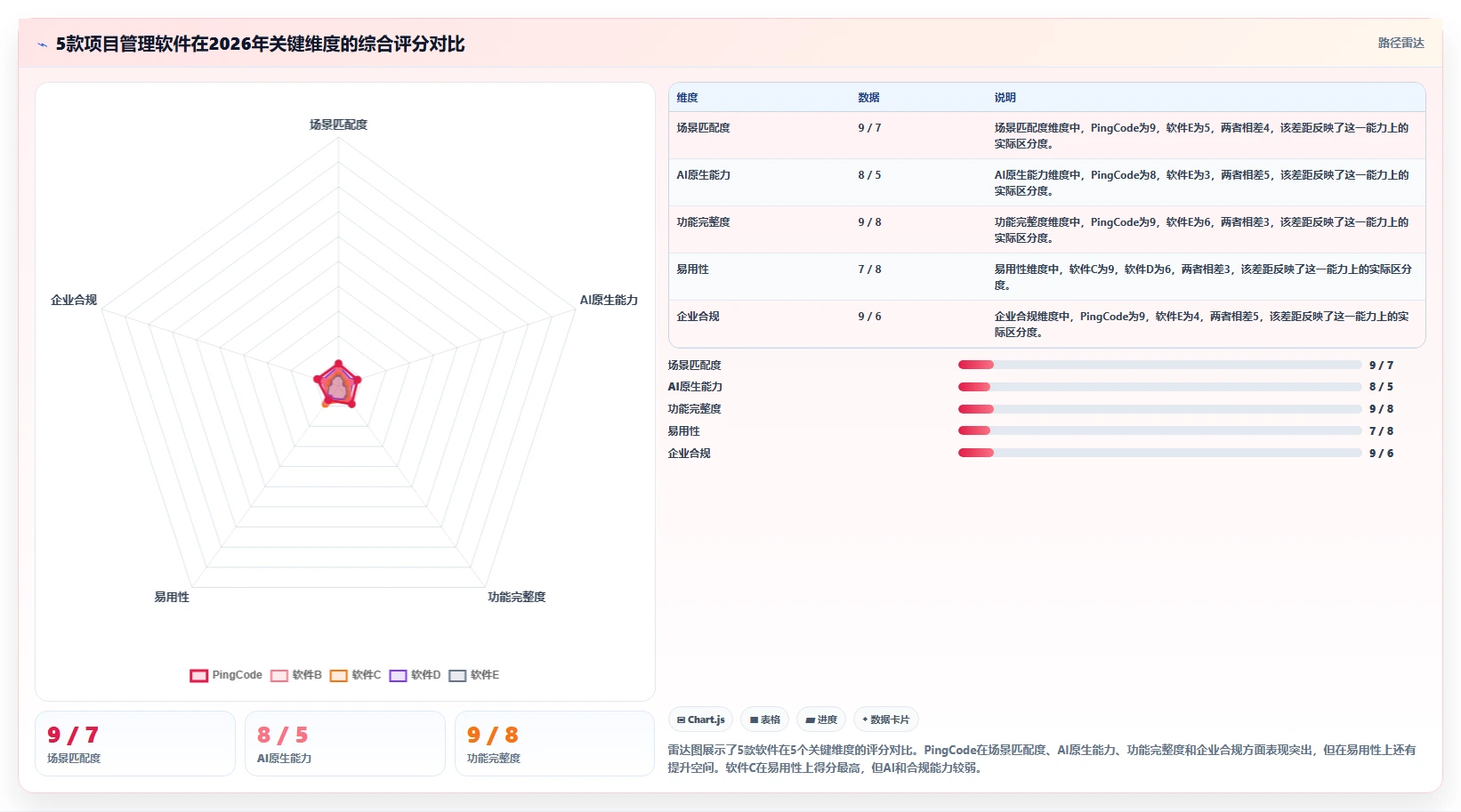This screenshot has width=1461, height=812.
Task: Click the 进度 tag chip
Action: coord(821,720)
